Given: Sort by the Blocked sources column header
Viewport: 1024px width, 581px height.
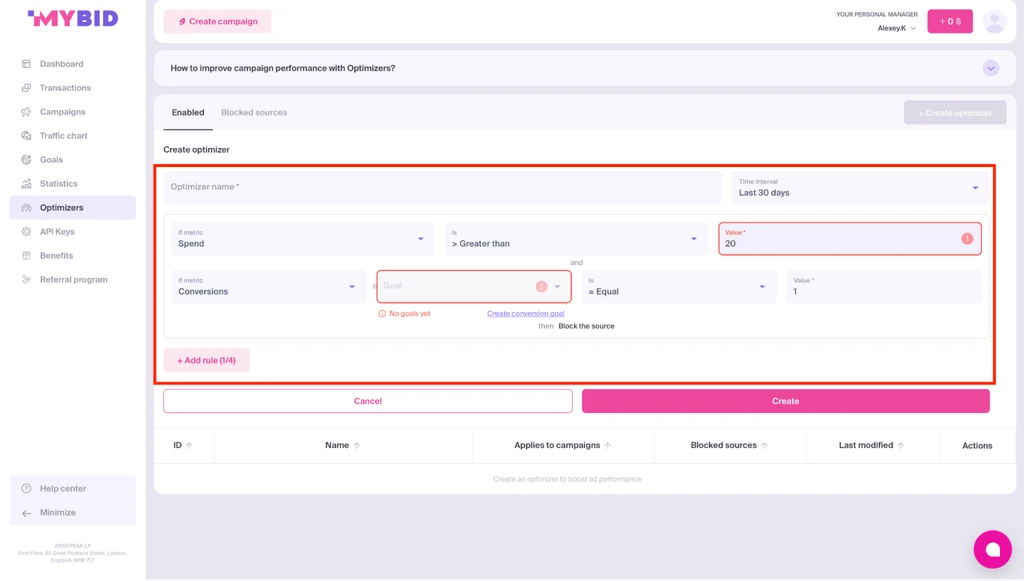Looking at the screenshot, I should pos(729,445).
